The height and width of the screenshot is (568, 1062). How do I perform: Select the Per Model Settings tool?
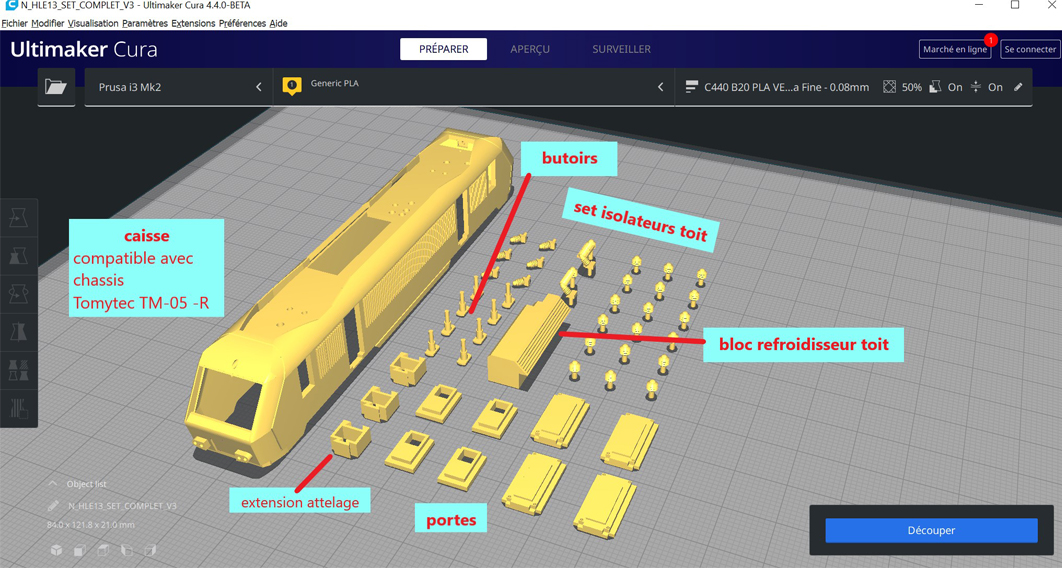(19, 370)
